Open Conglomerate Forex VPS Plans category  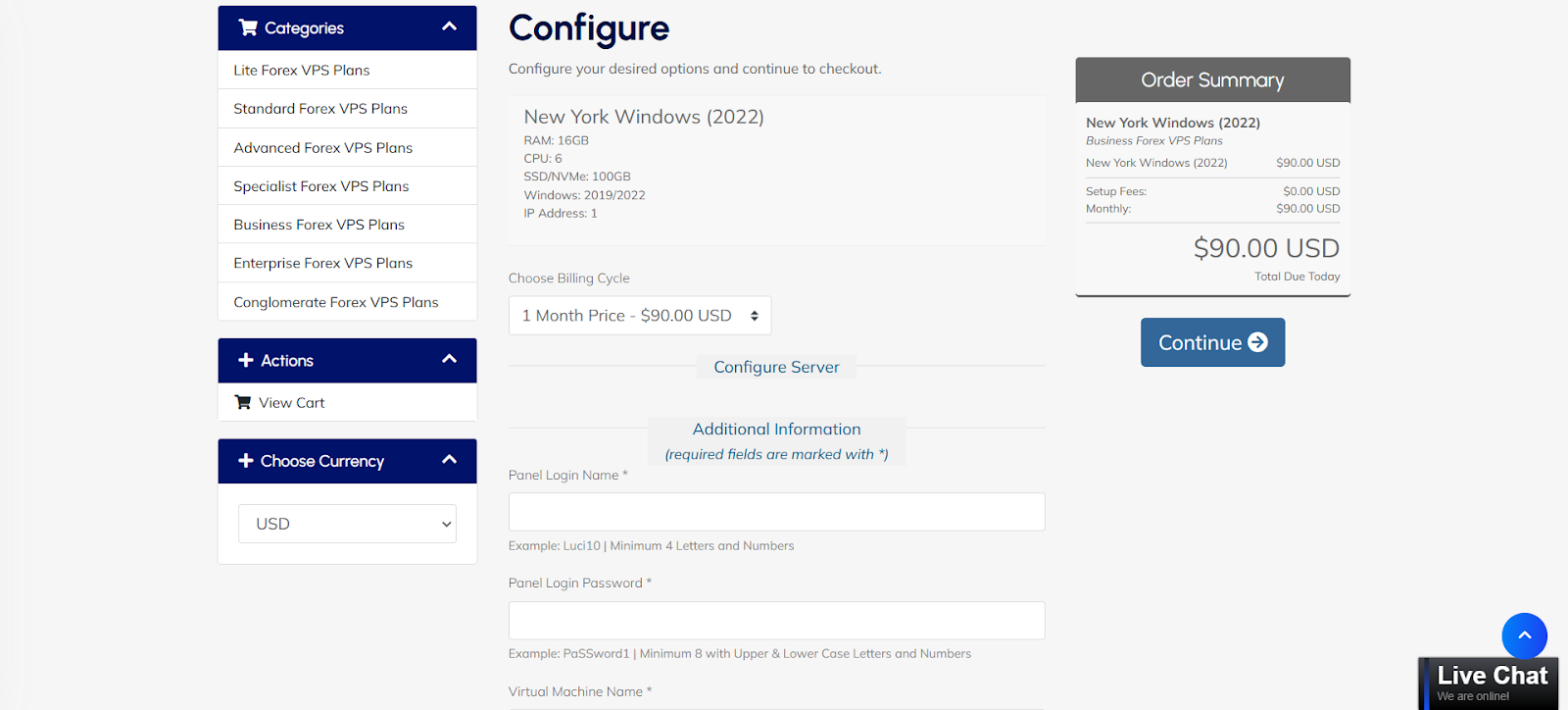[347, 302]
